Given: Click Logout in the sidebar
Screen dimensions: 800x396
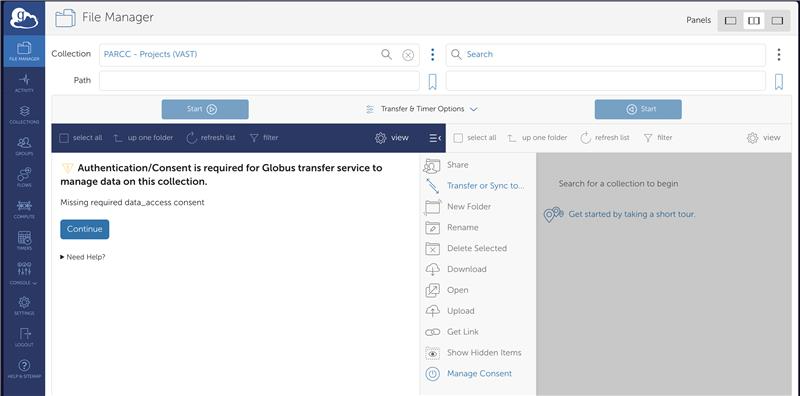Looking at the screenshot, I should pos(23,337).
